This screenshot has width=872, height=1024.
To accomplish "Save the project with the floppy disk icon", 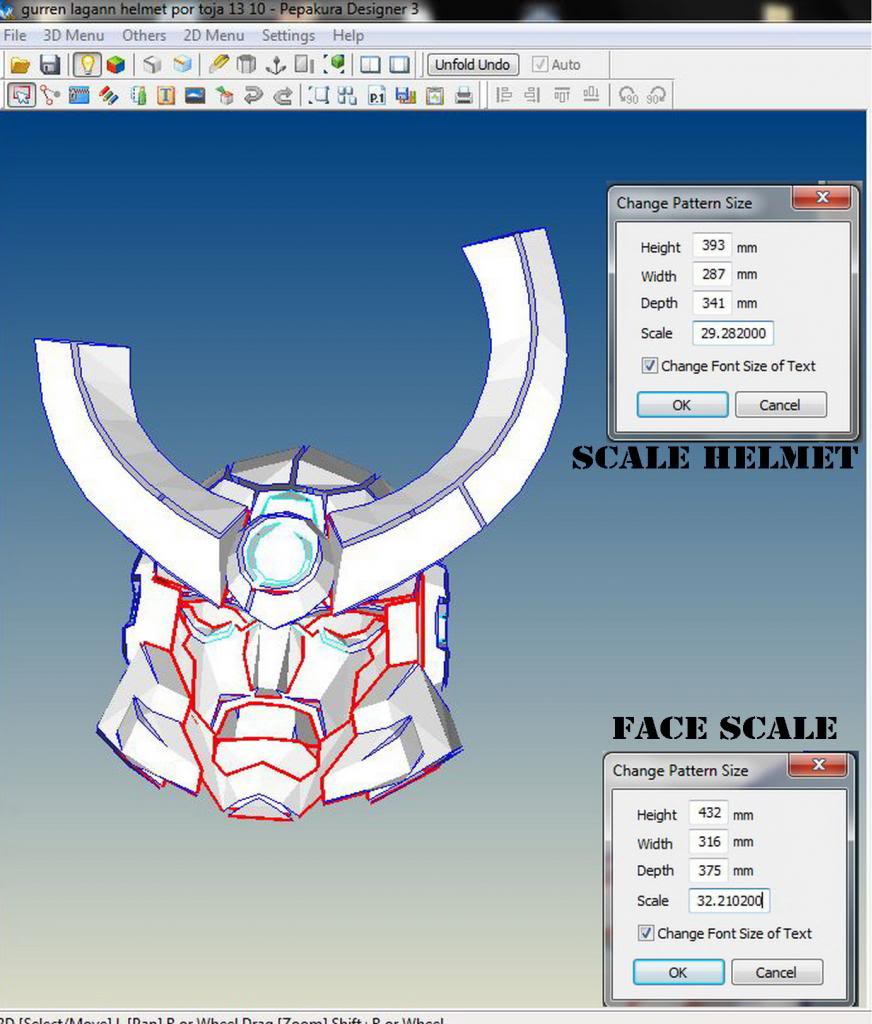I will pyautogui.click(x=50, y=65).
